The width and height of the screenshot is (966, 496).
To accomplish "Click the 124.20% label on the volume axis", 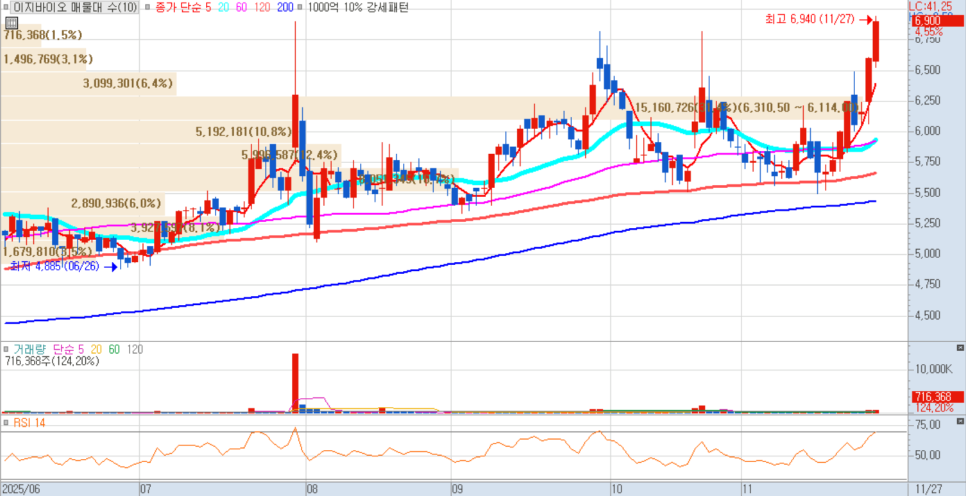I will (x=933, y=407).
